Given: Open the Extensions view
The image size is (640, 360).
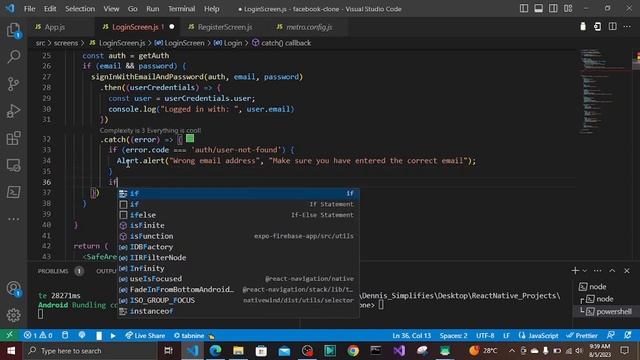Looking at the screenshot, I should coord(13,138).
